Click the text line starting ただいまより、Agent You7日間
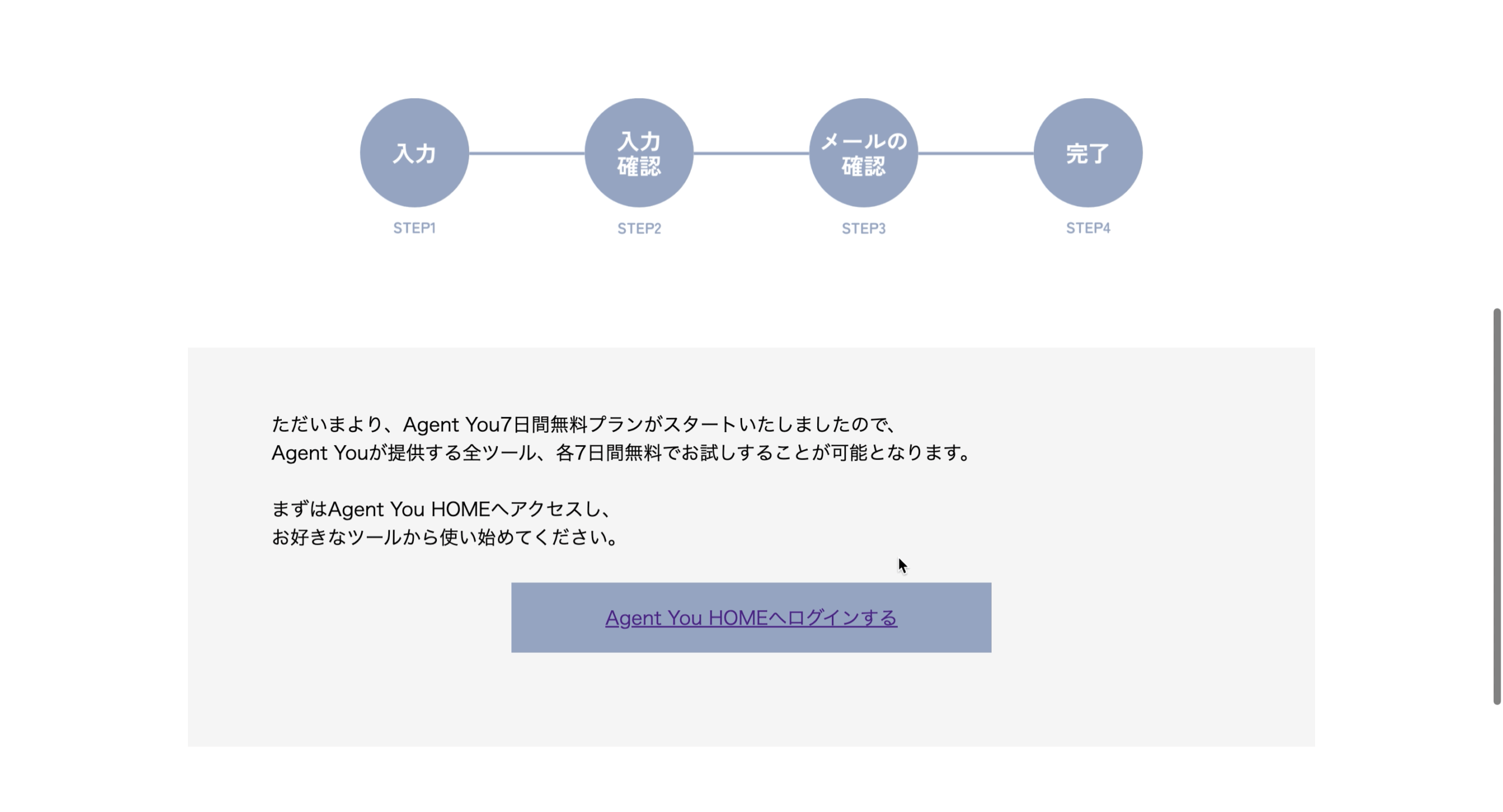 [x=583, y=424]
